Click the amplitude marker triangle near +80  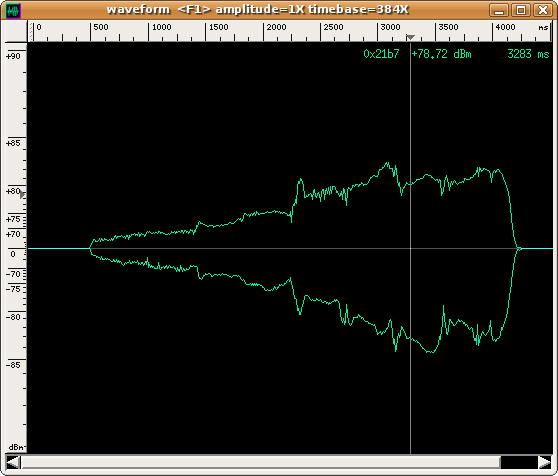22,195
